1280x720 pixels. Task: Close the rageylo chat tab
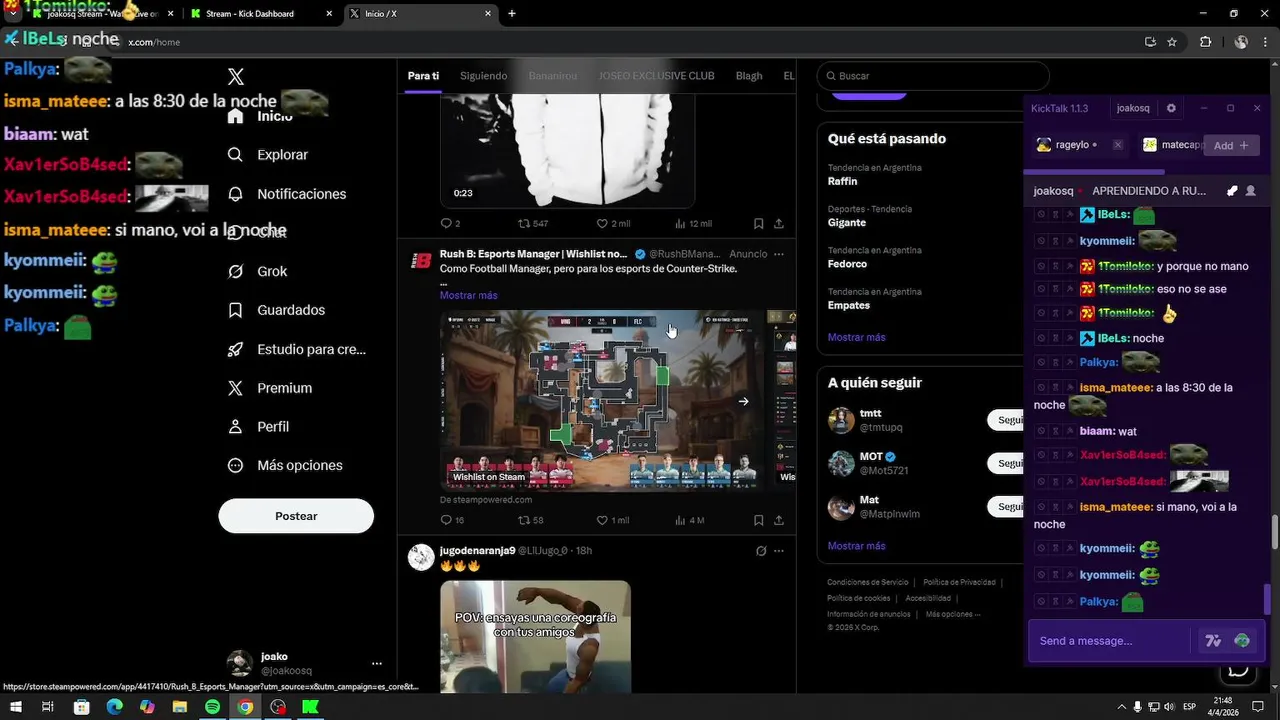[x=1117, y=145]
